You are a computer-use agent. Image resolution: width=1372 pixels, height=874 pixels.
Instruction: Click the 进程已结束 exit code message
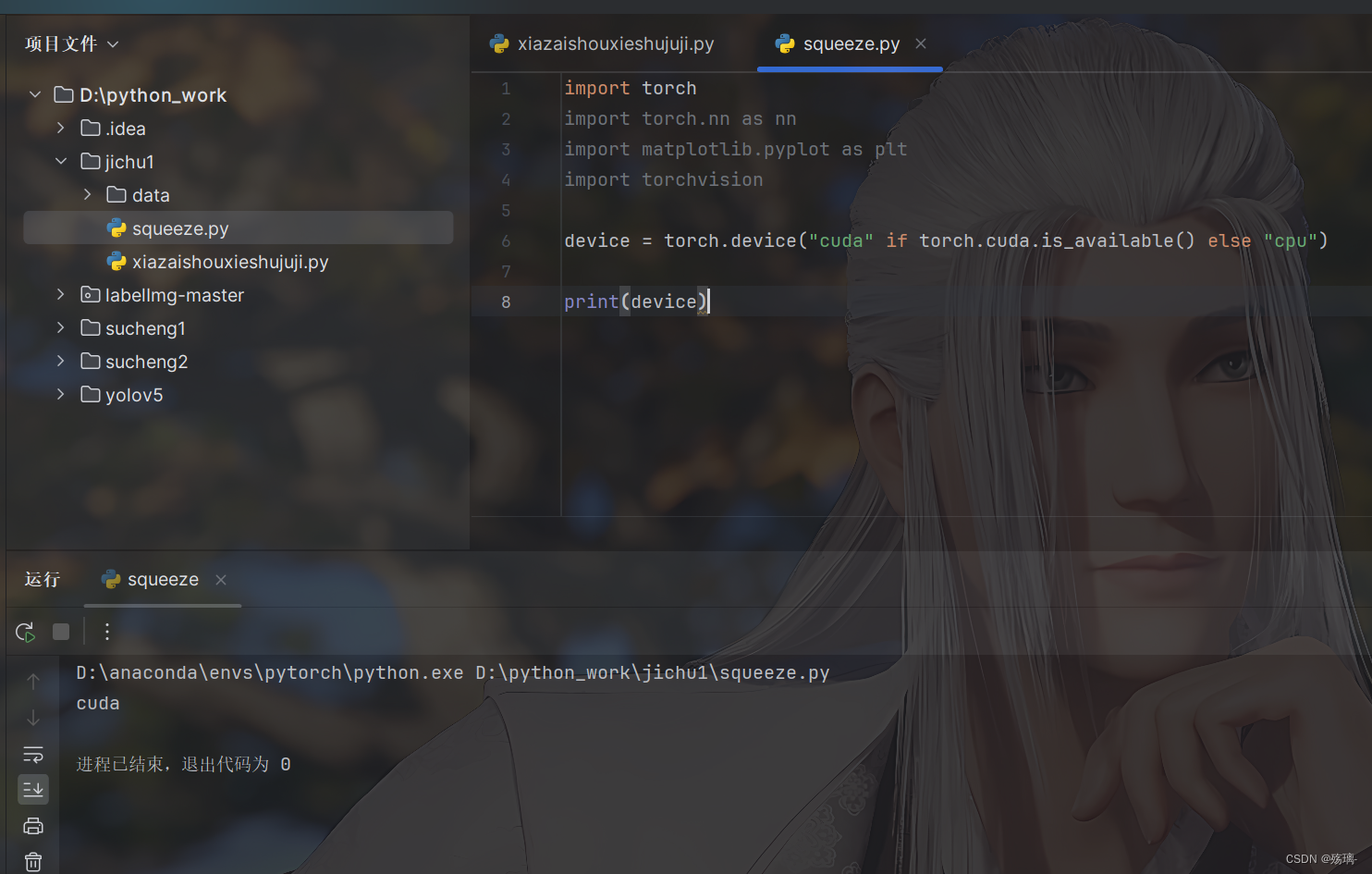click(x=183, y=765)
